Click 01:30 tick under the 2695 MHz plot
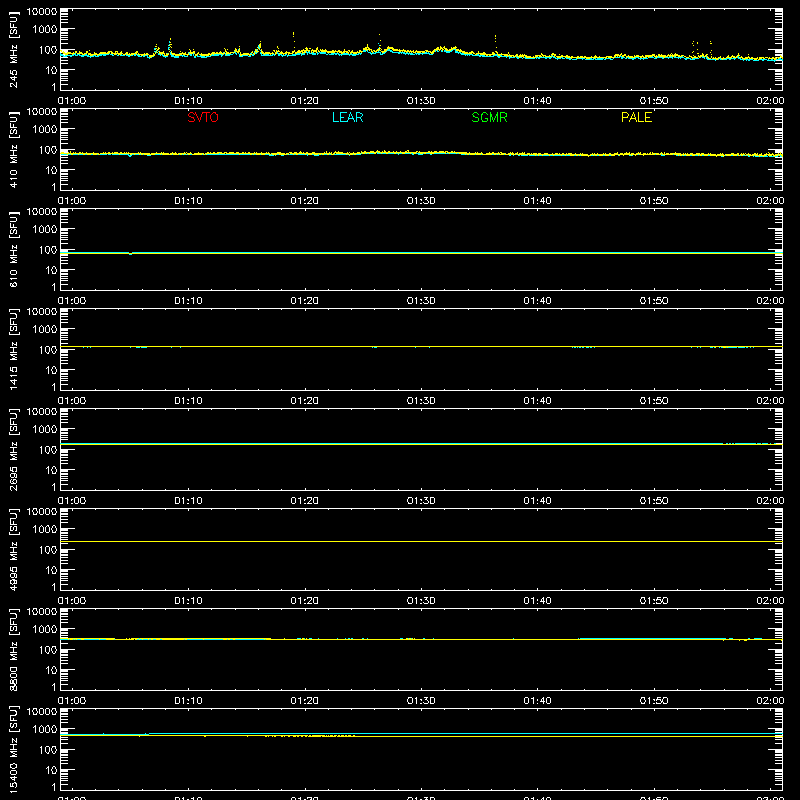This screenshot has width=800, height=800. click(x=421, y=501)
